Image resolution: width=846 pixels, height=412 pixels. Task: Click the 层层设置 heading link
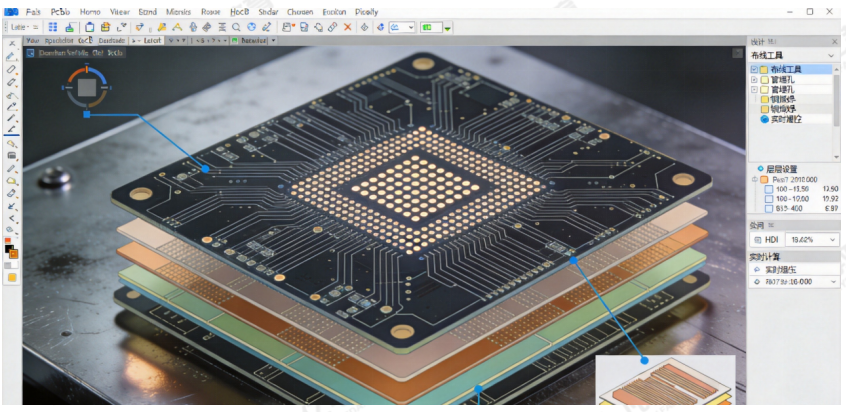click(x=782, y=169)
